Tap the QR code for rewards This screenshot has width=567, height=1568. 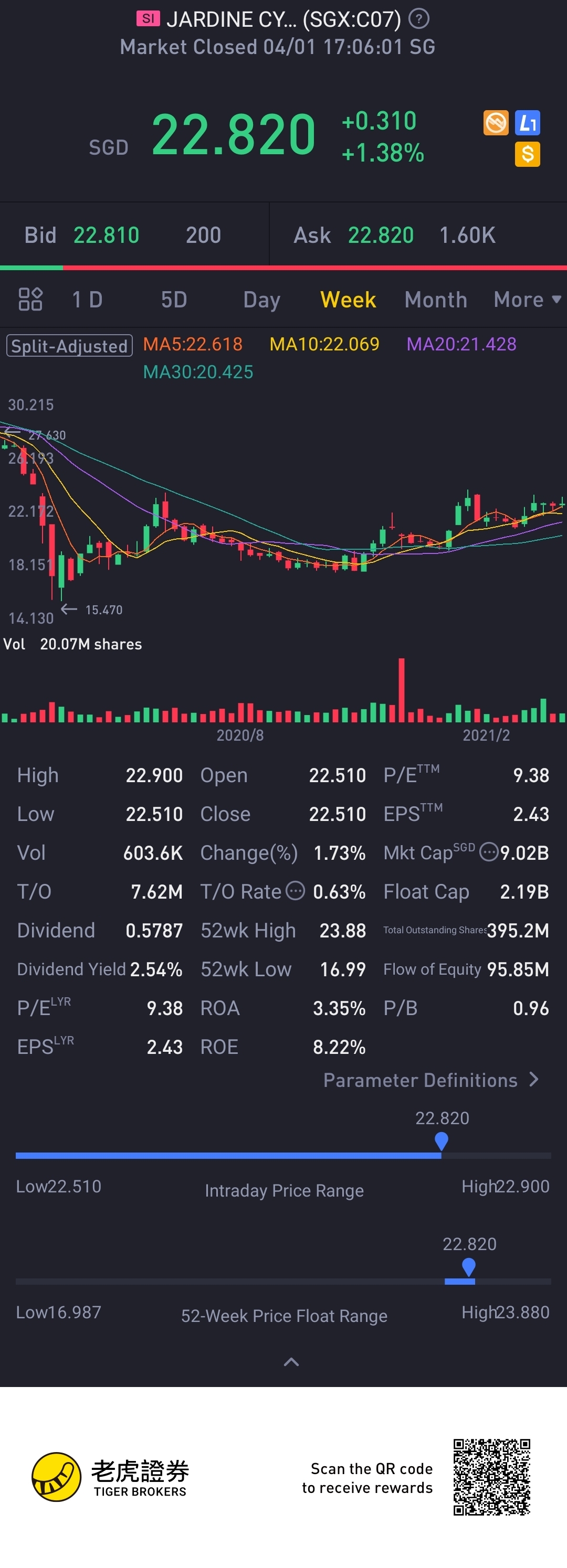click(491, 1477)
